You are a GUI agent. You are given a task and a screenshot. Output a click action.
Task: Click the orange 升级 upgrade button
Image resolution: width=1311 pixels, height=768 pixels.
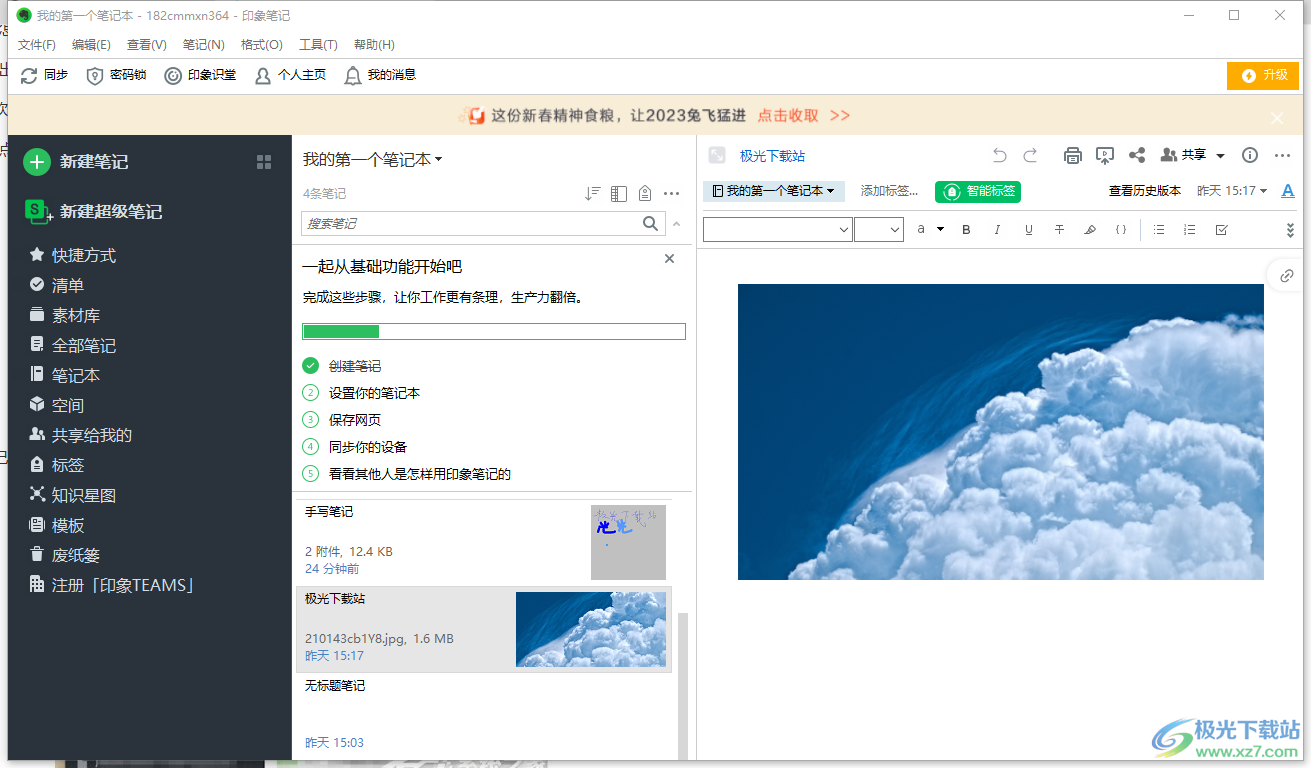pyautogui.click(x=1263, y=75)
